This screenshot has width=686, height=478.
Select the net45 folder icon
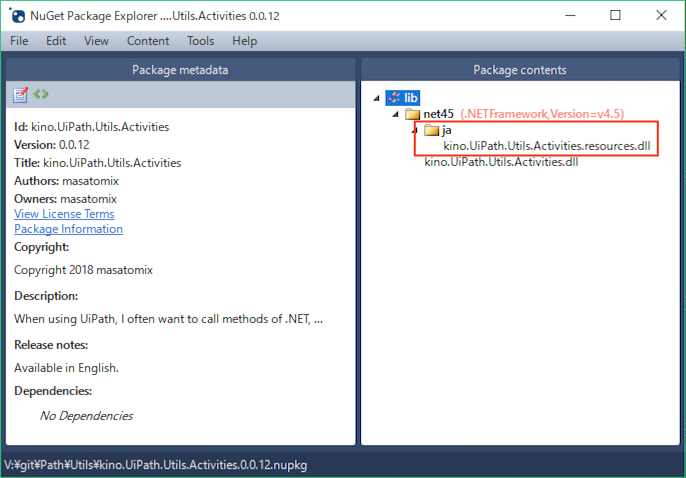click(x=413, y=114)
